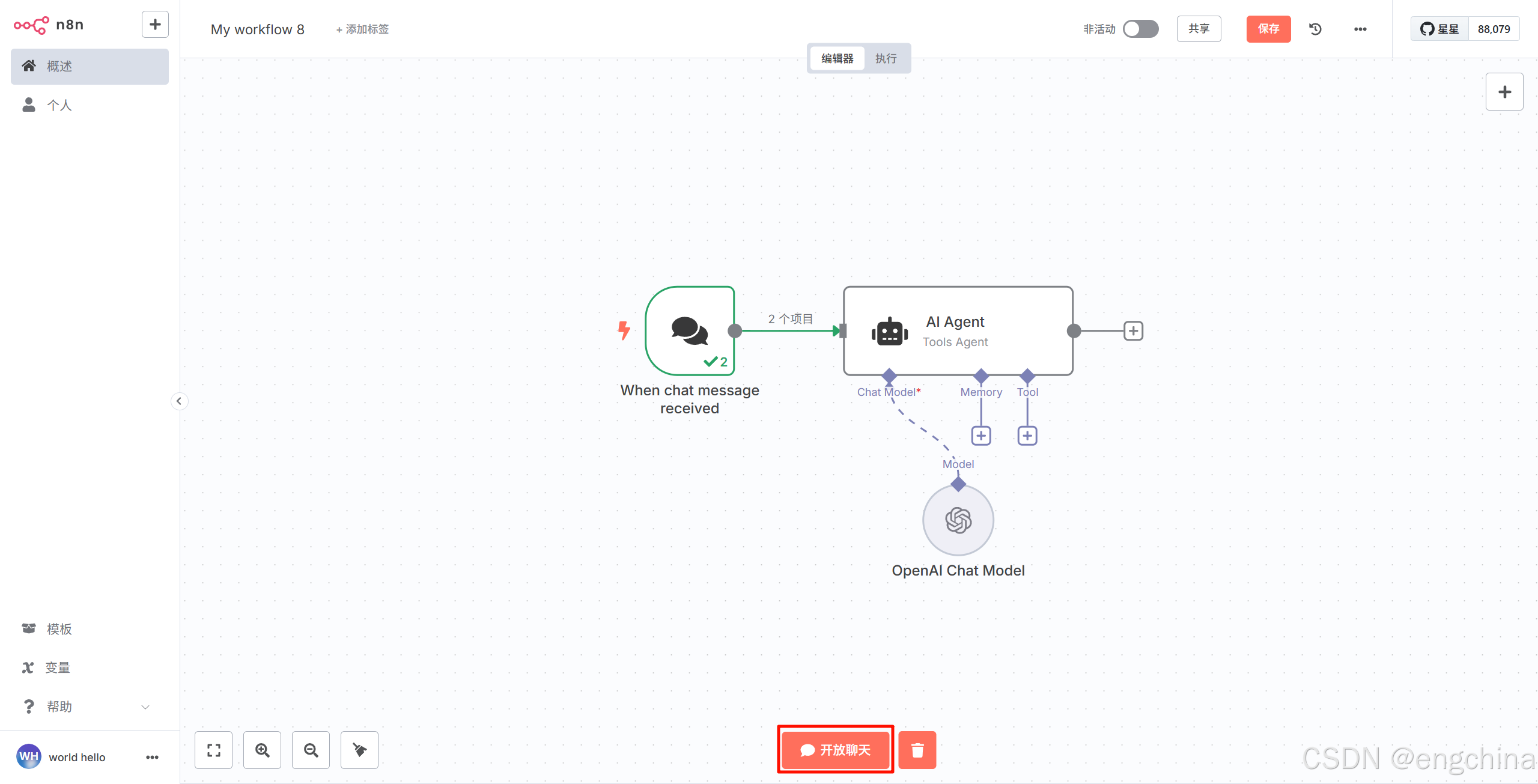
Task: Collapse the left sidebar chevron
Action: click(179, 401)
